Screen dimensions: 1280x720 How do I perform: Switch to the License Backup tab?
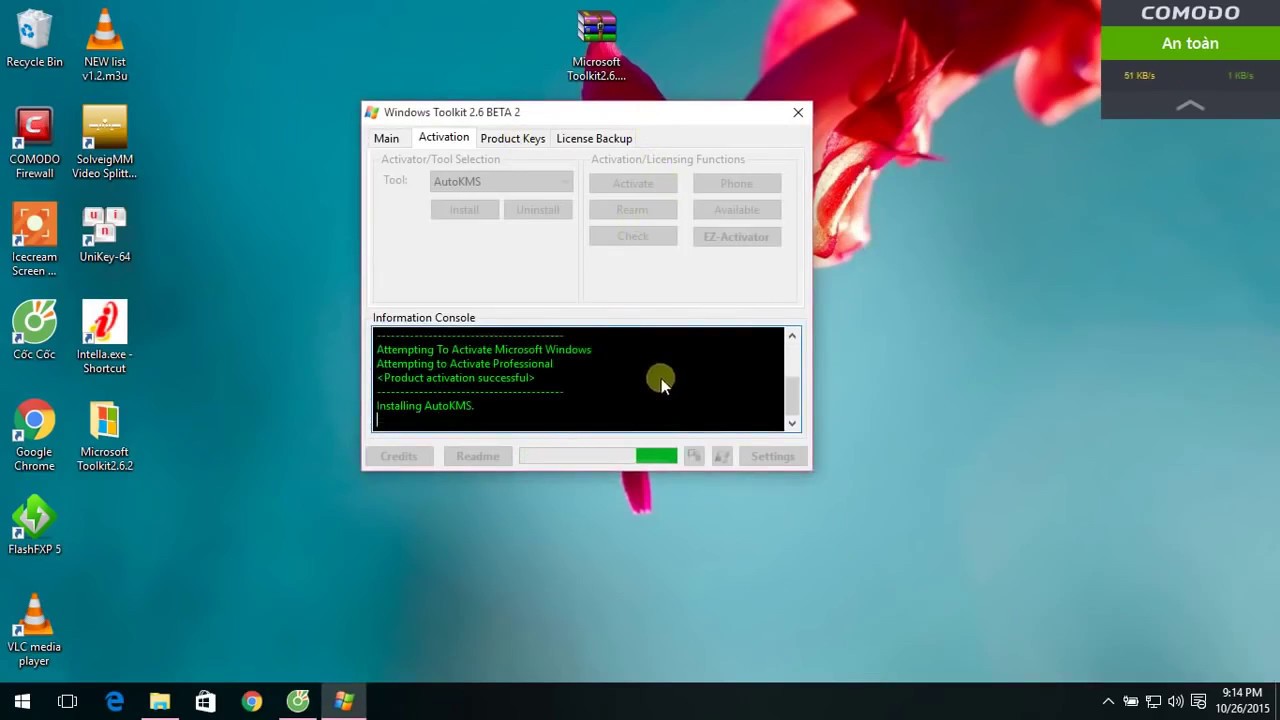[x=594, y=138]
